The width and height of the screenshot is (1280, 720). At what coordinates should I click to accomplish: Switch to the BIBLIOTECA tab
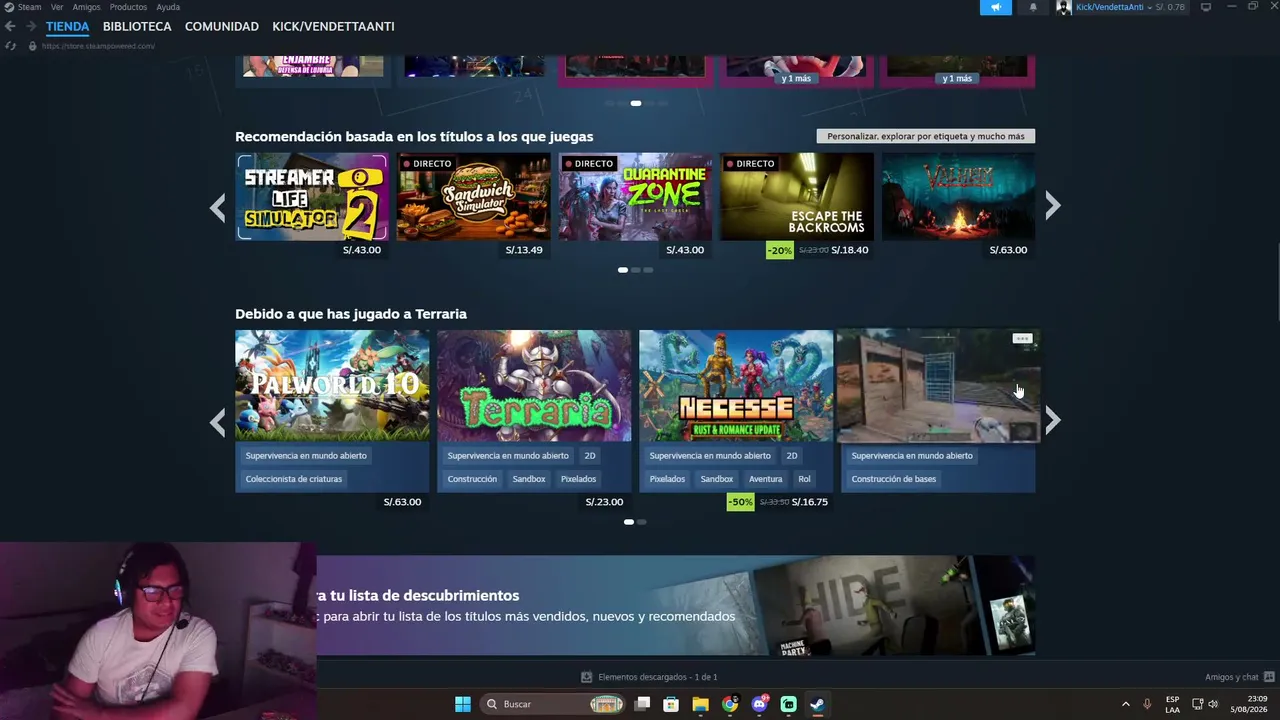[137, 27]
